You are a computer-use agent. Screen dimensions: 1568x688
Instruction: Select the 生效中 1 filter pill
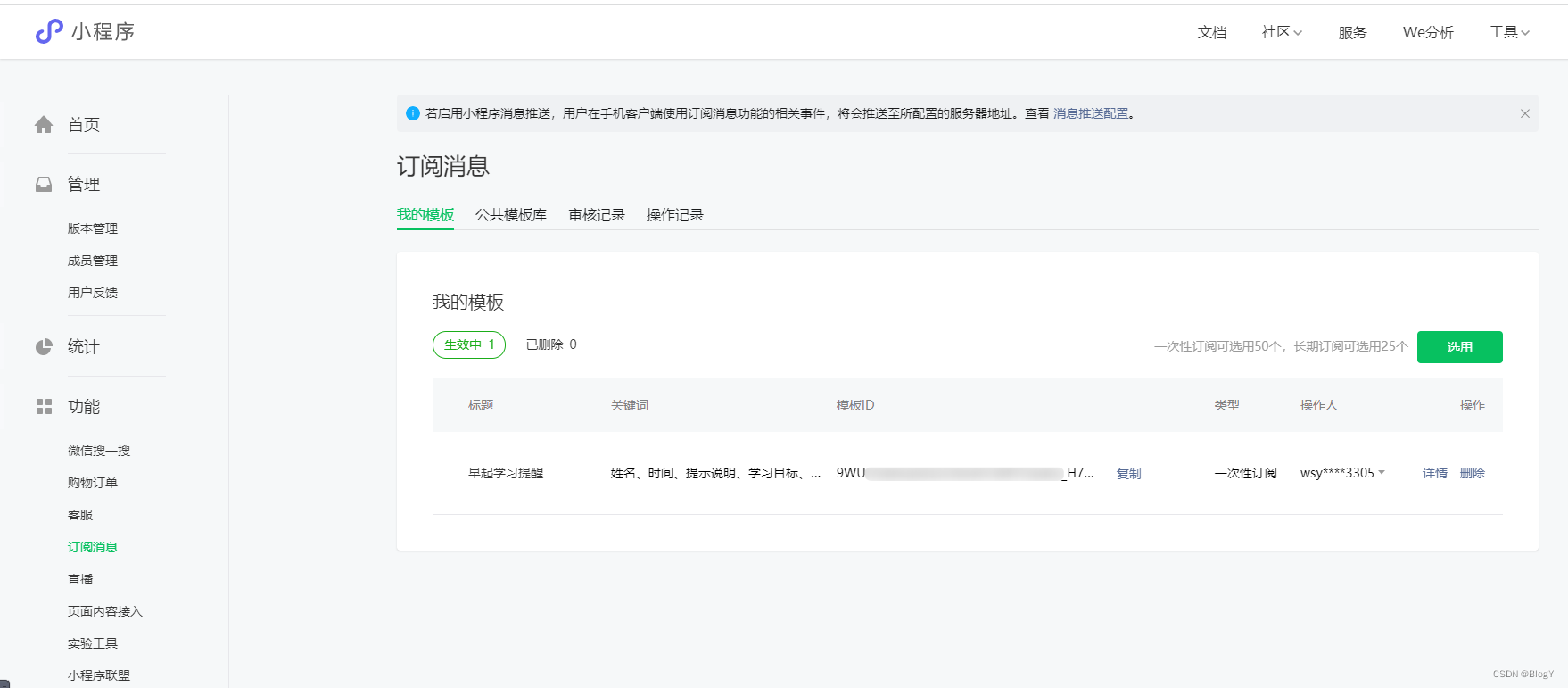click(469, 344)
